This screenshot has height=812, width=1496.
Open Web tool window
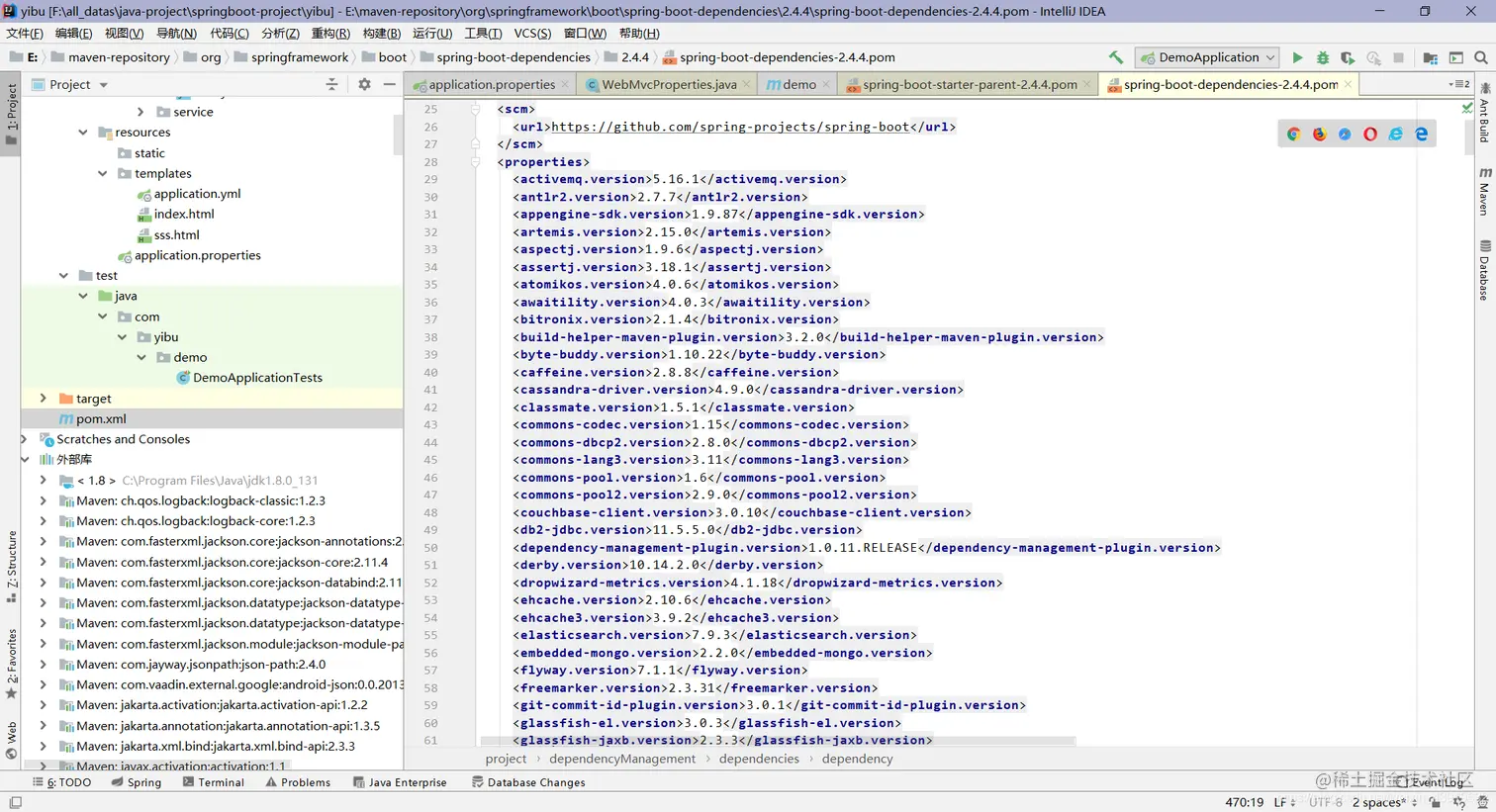(x=11, y=740)
